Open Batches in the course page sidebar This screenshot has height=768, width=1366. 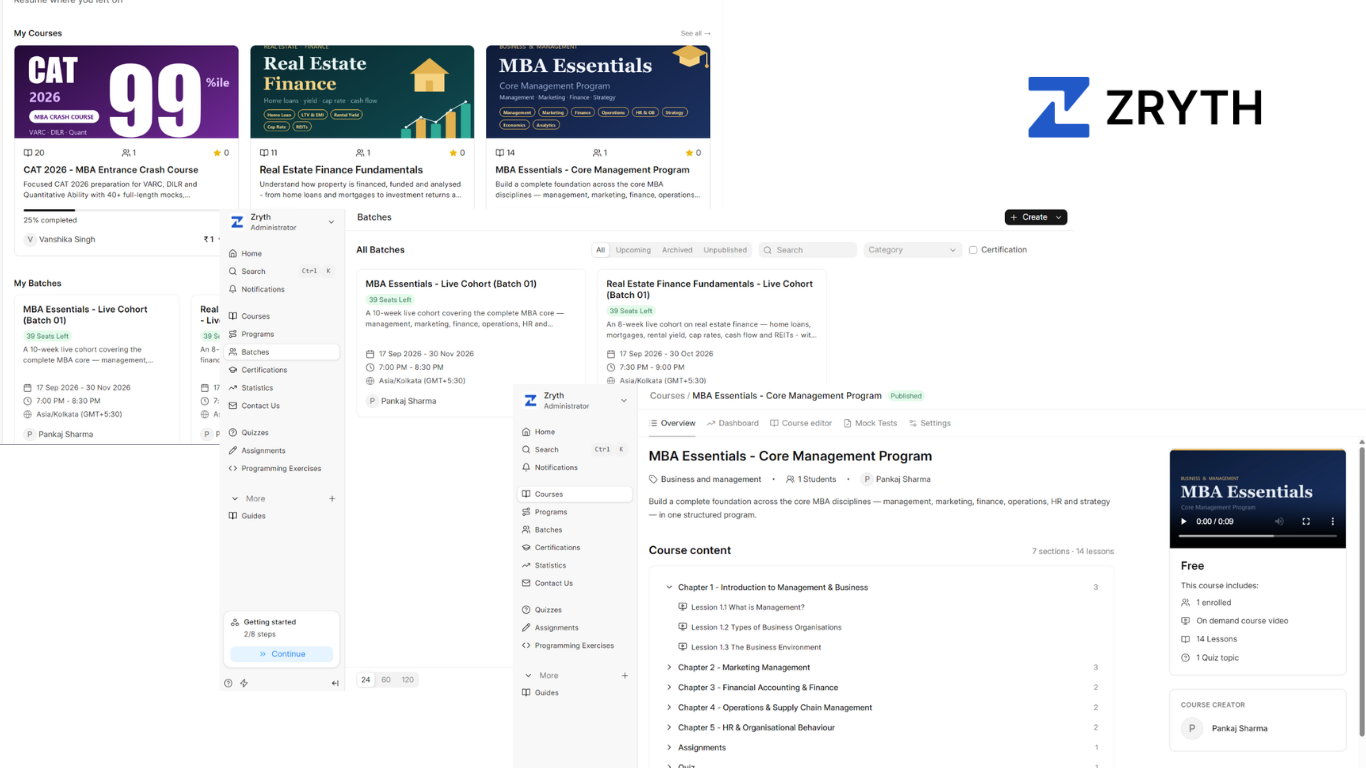(548, 530)
